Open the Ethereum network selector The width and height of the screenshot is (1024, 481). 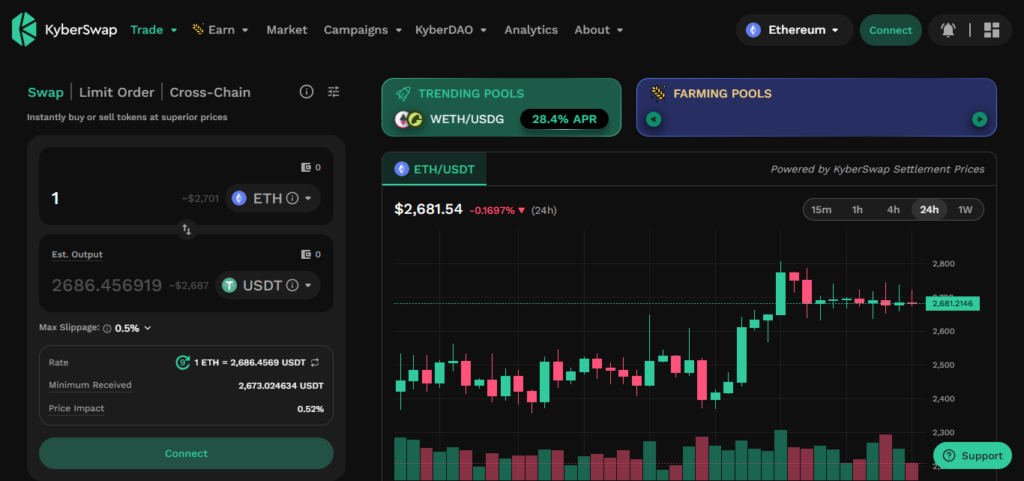[x=795, y=30]
